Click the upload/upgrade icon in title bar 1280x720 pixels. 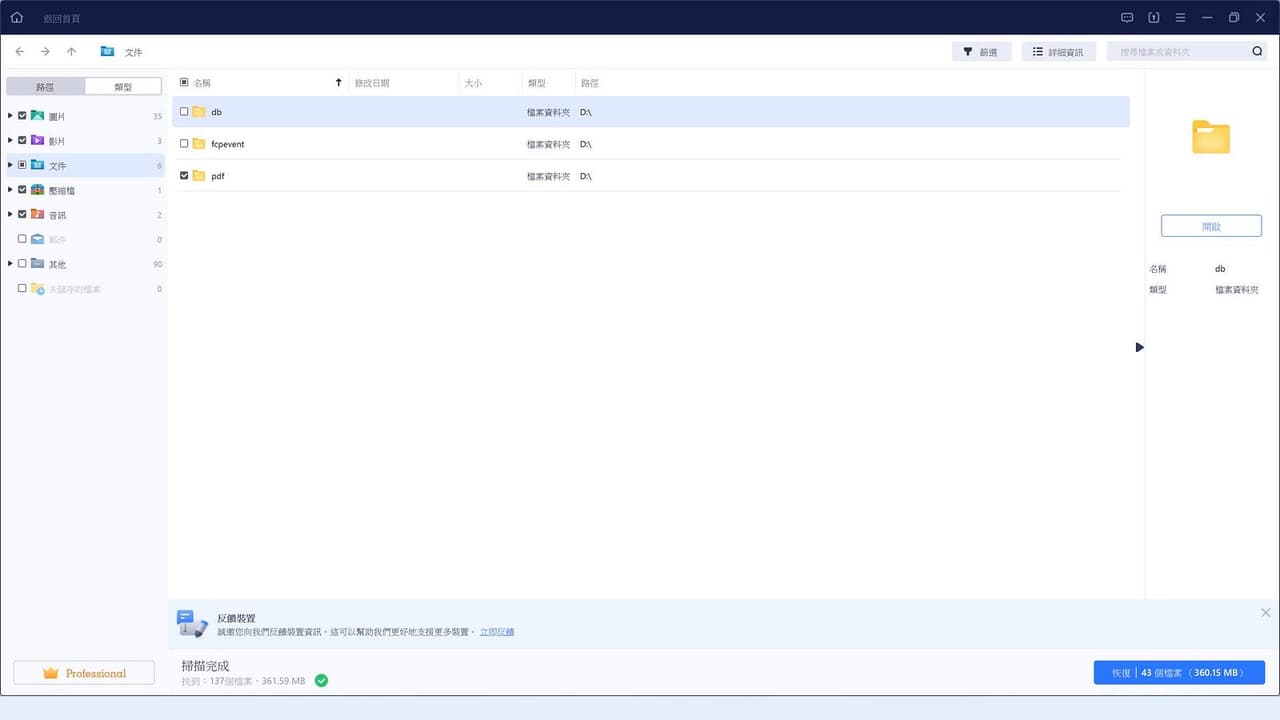pos(1153,17)
